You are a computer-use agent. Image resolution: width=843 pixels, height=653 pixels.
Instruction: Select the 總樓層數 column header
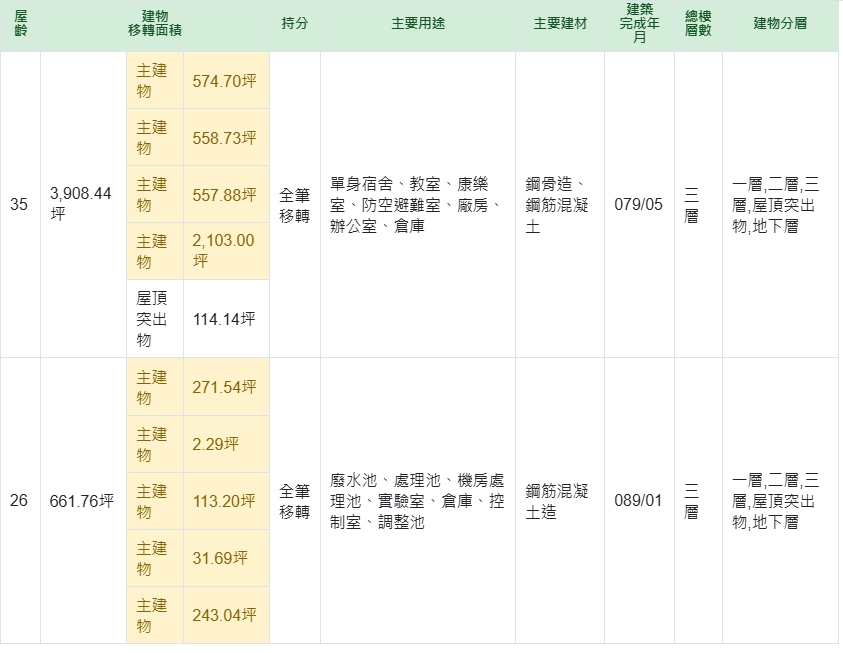click(x=698, y=23)
